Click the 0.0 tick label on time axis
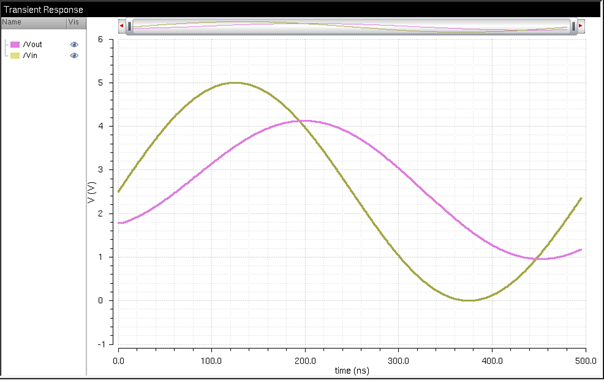 (118, 361)
